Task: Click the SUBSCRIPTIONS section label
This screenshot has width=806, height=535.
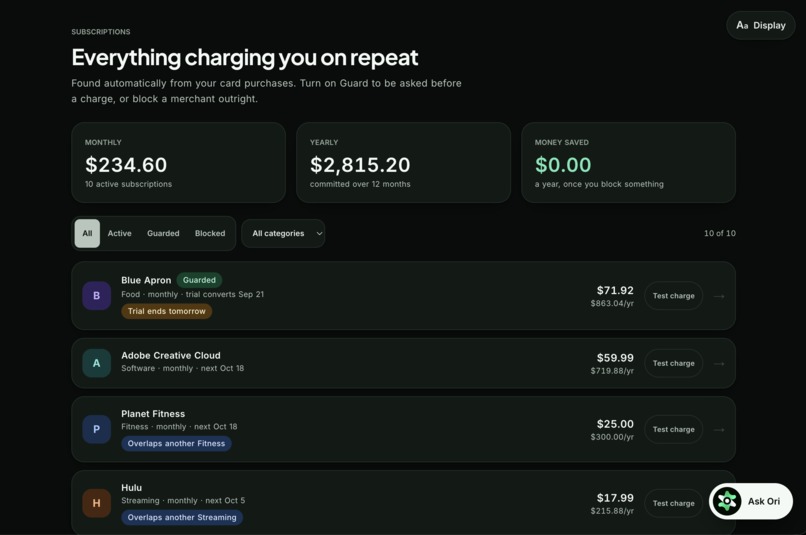Action: pos(101,32)
